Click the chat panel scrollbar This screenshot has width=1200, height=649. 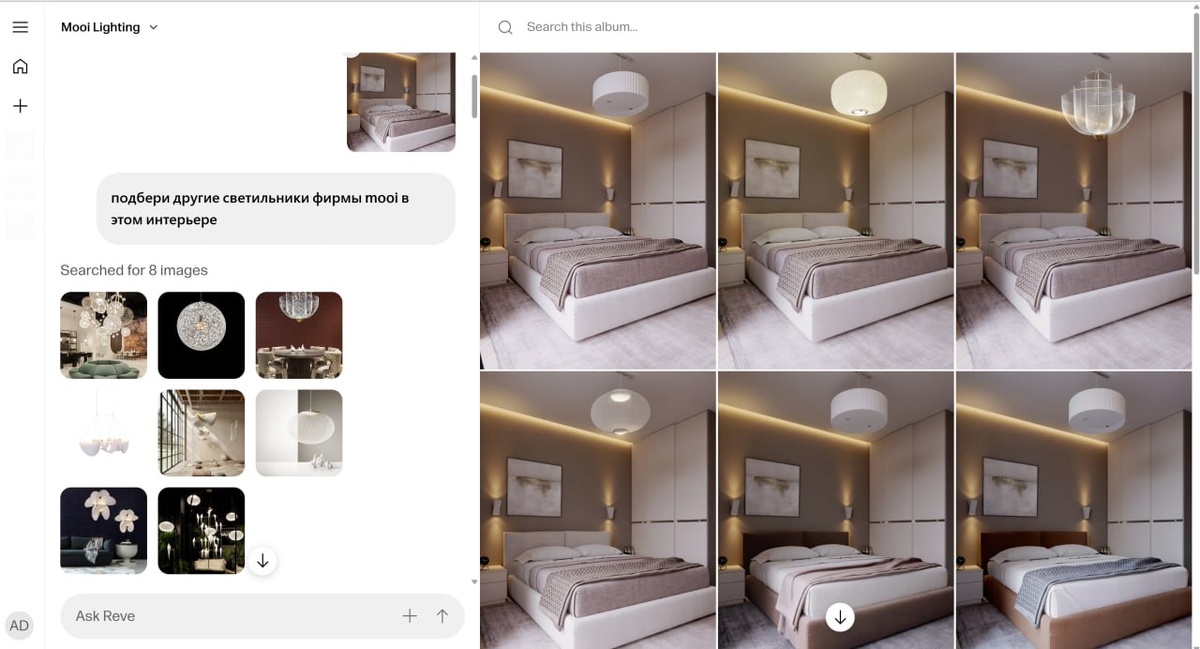pos(474,95)
